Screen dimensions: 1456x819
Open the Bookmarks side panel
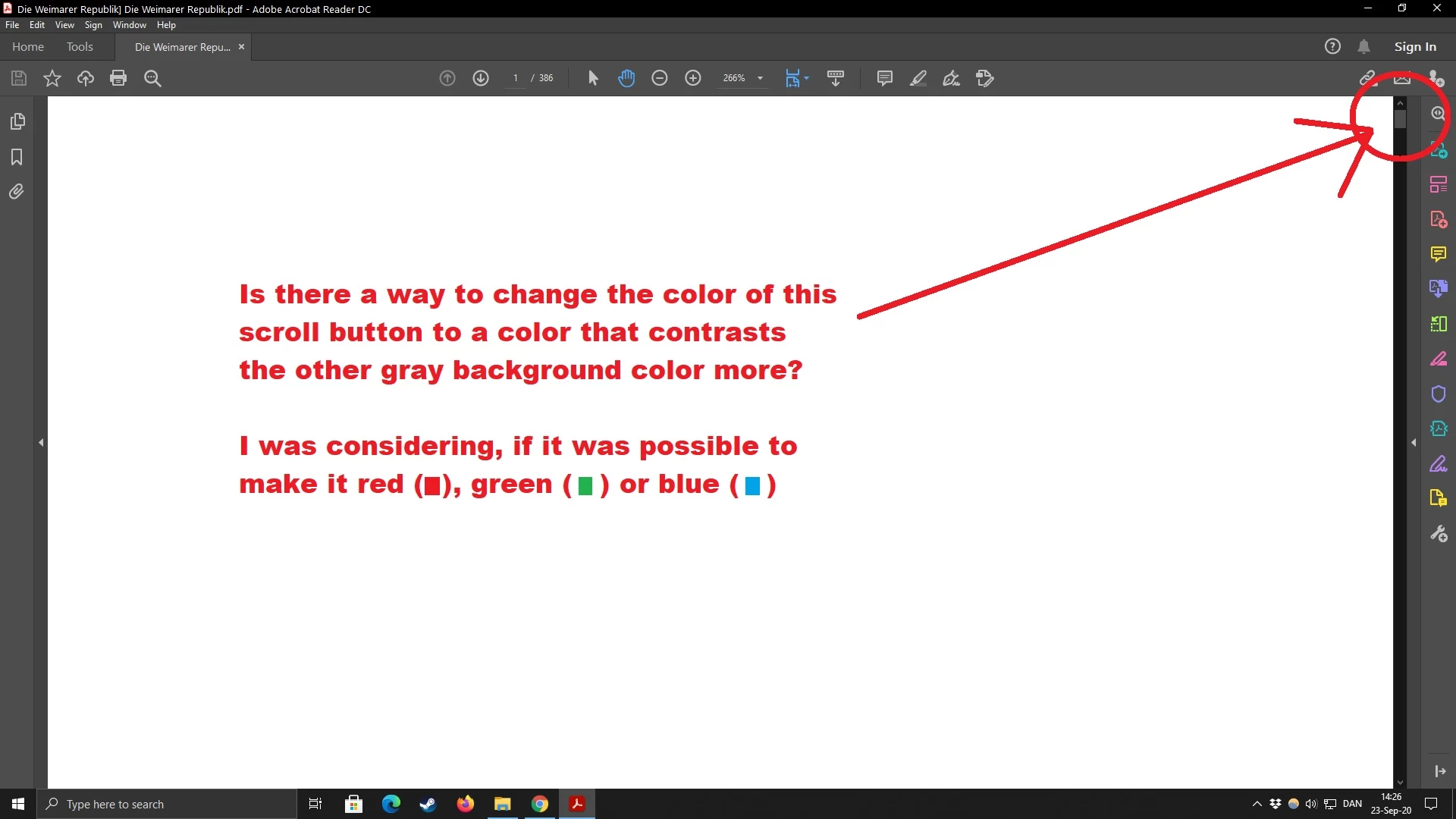click(17, 157)
